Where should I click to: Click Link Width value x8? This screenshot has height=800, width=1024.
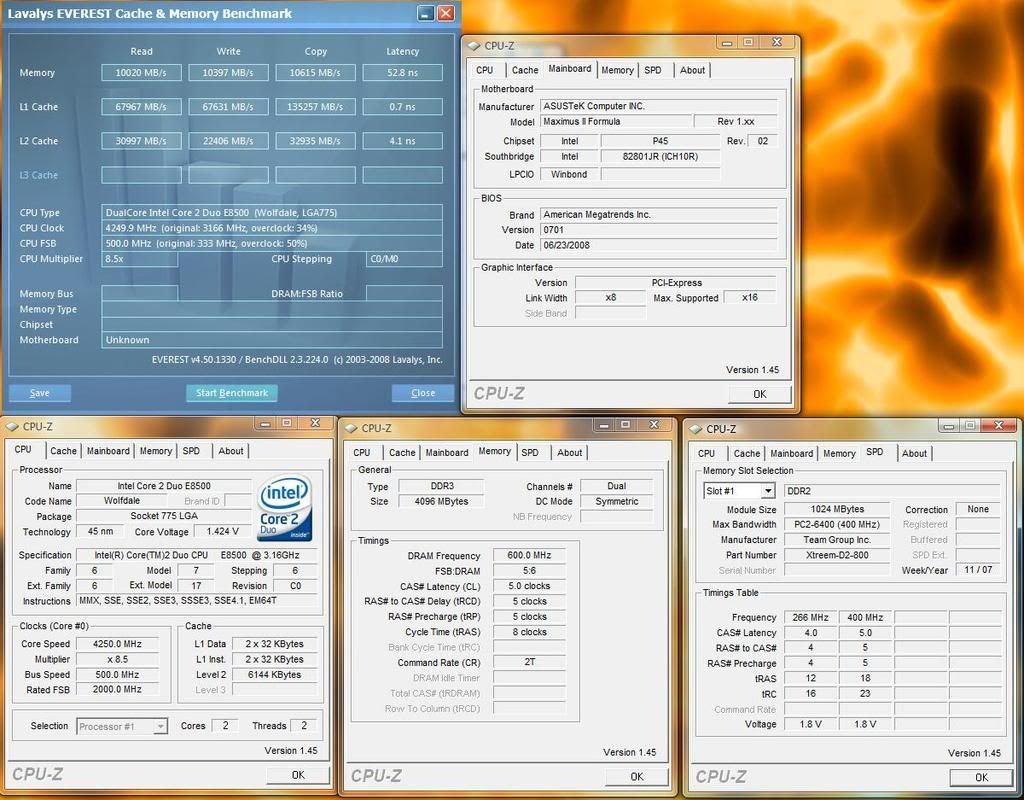coord(611,298)
